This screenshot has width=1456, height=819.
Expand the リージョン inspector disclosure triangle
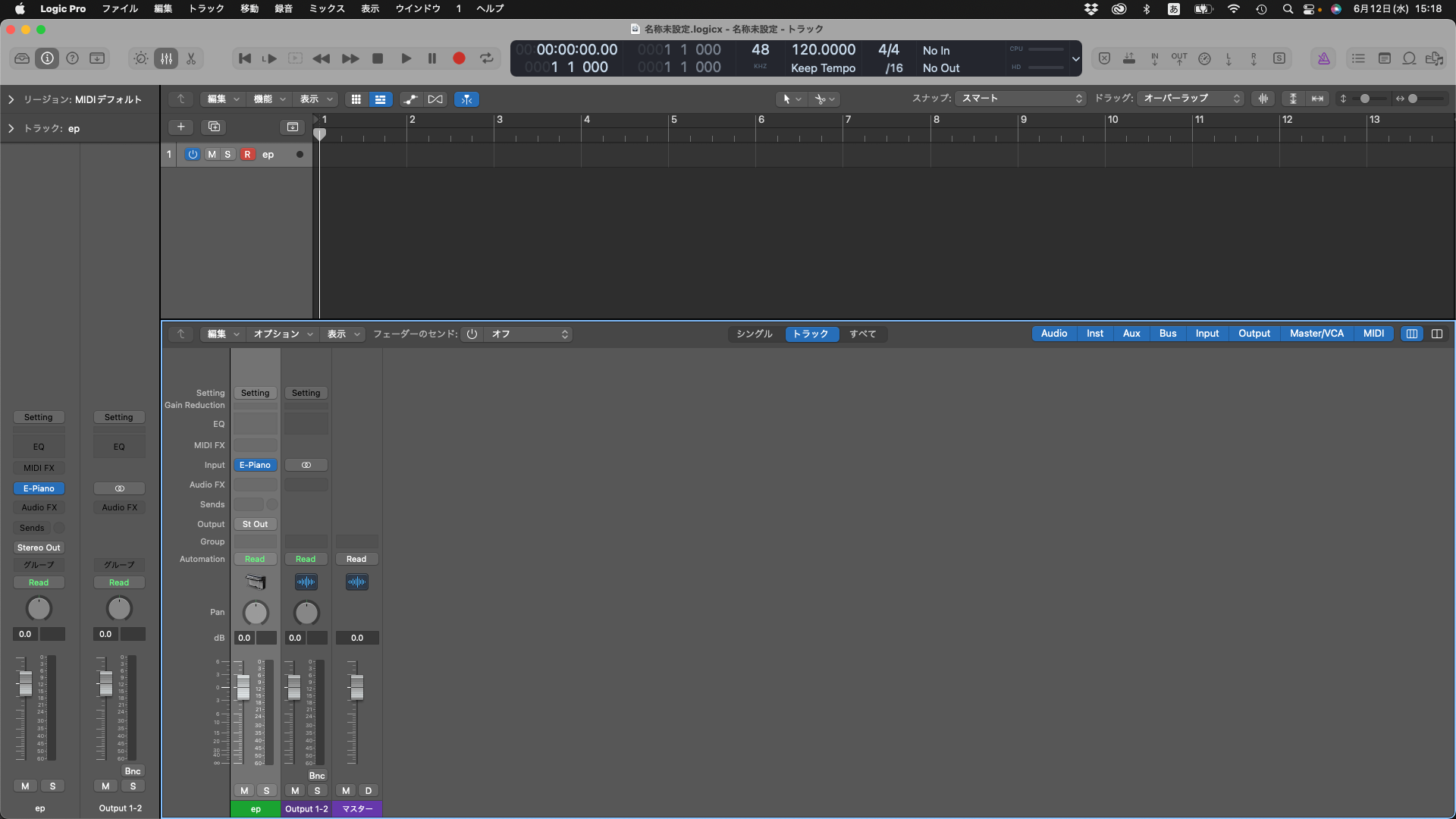tap(11, 99)
